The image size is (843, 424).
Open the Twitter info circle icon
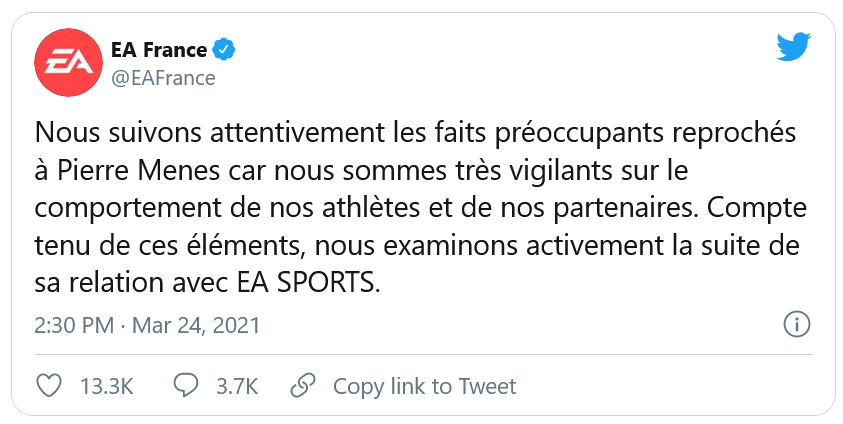click(x=796, y=325)
